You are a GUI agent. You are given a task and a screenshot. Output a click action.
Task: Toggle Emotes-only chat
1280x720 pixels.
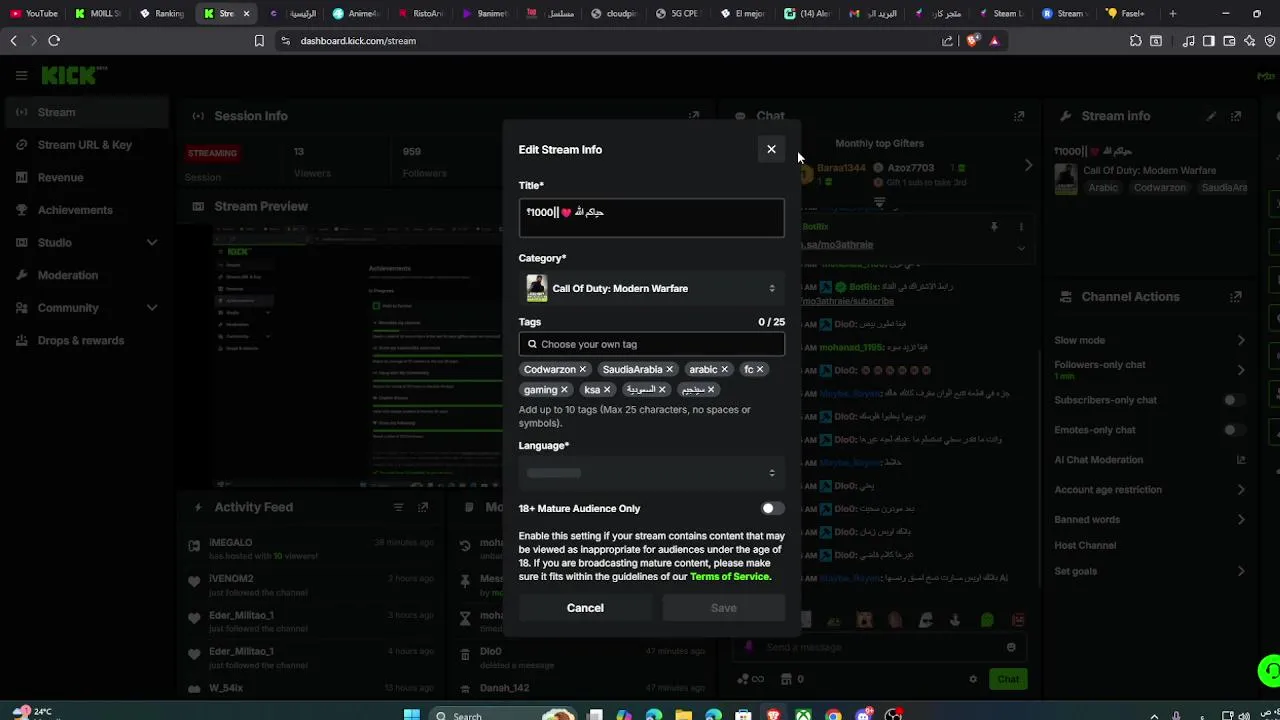tap(1235, 430)
